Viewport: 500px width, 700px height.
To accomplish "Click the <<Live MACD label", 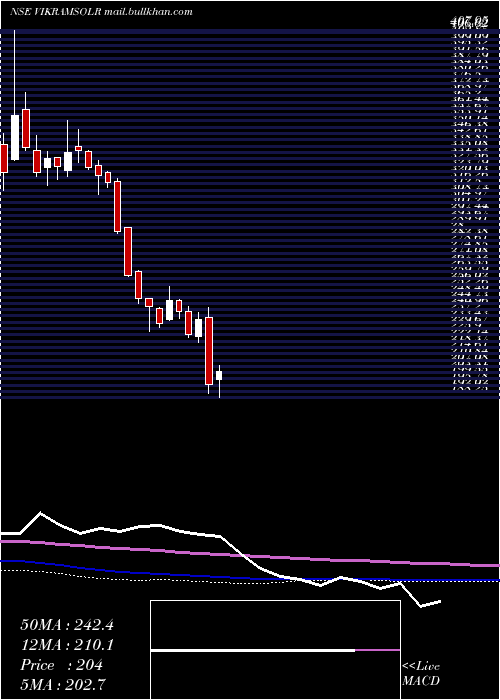I will pos(421,674).
